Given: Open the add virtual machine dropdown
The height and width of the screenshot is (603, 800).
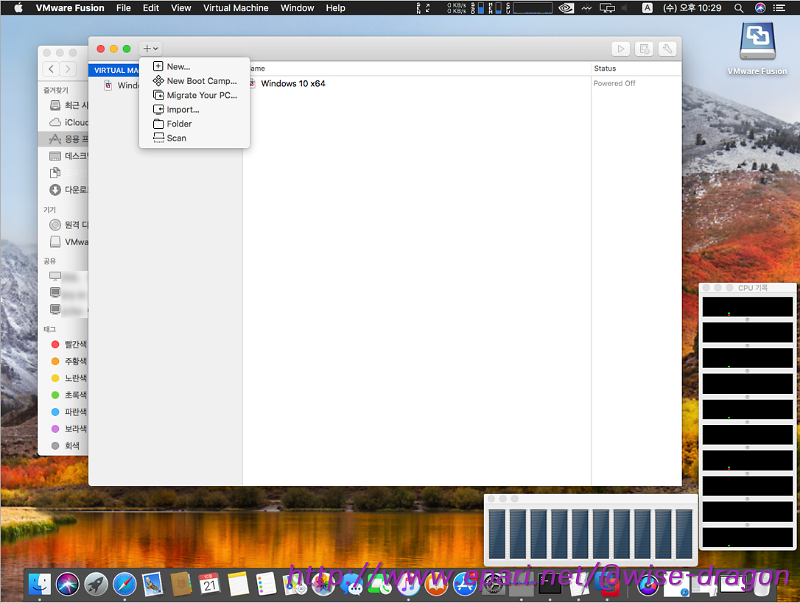Looking at the screenshot, I should pyautogui.click(x=151, y=48).
